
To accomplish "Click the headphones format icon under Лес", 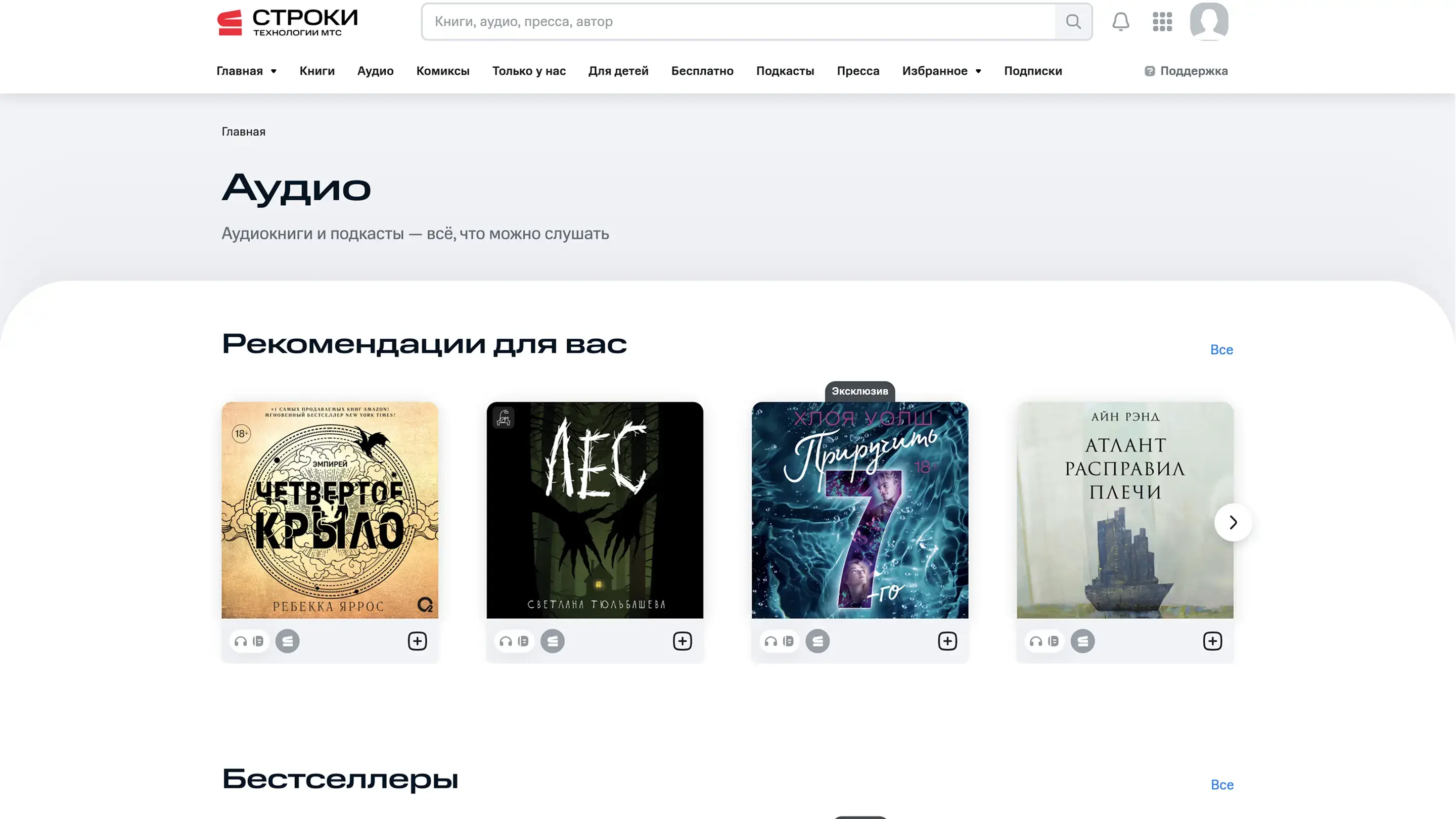I will coord(506,641).
